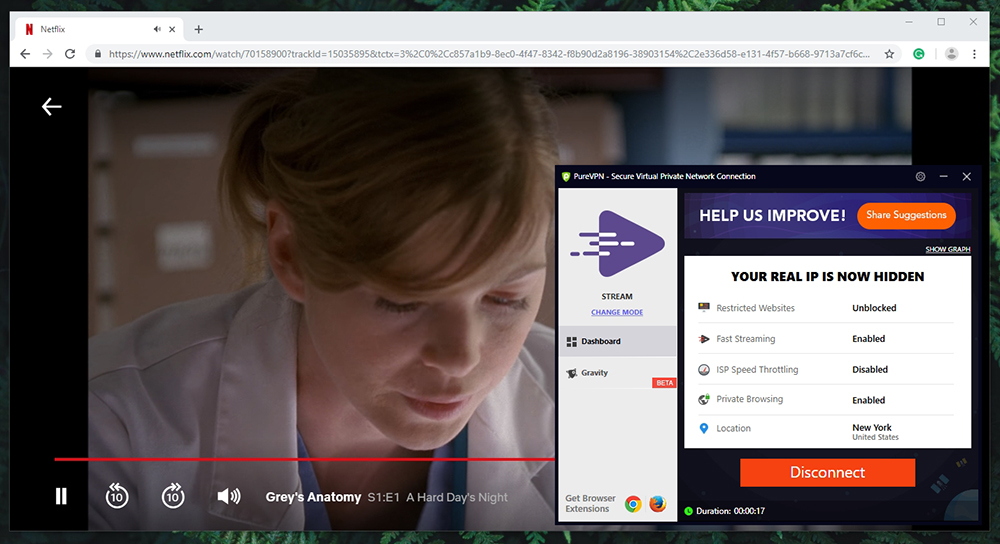Click the ISP Speed Throttling icon
The image size is (1000, 544).
[x=704, y=369]
